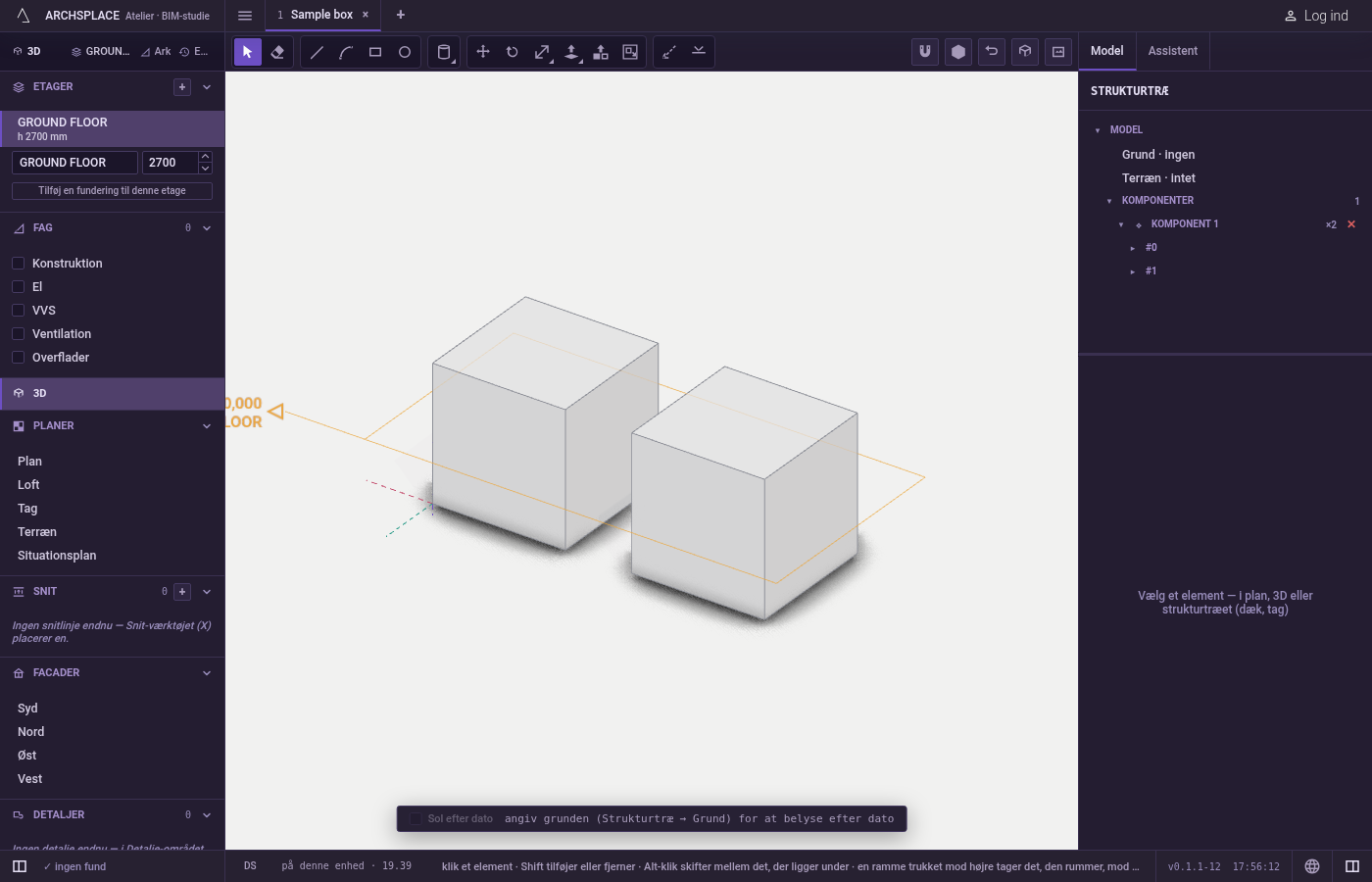This screenshot has height=882, width=1372.
Task: Select the Circle tool
Action: (405, 52)
